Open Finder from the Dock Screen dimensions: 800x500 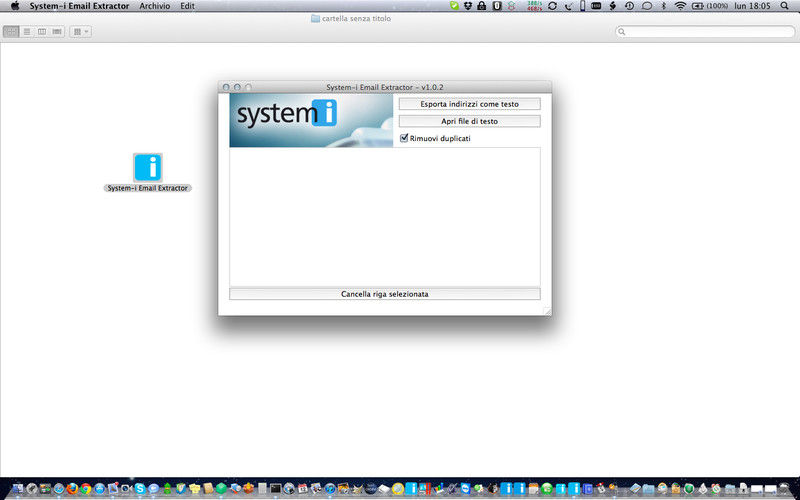point(17,488)
